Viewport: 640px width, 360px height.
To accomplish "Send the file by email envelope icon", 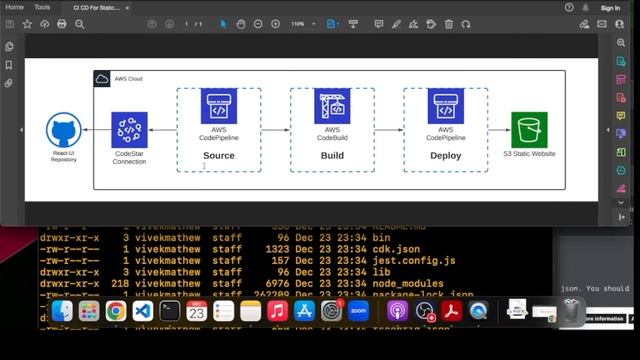I will click(602, 24).
